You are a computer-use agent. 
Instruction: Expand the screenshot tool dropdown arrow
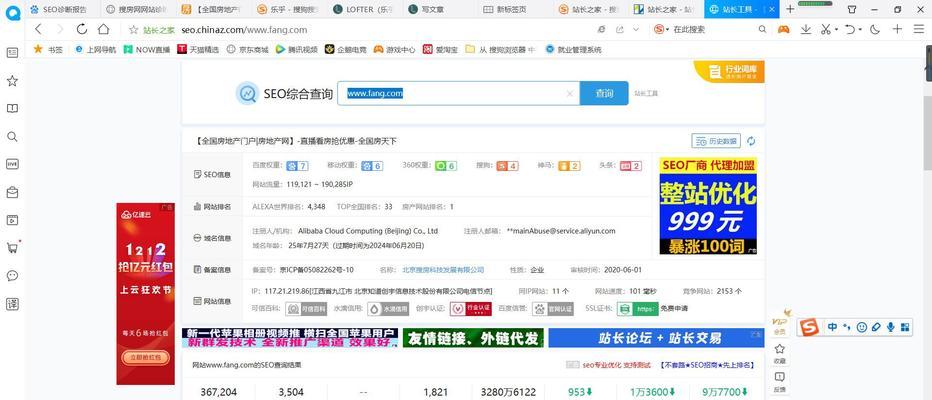coord(836,30)
